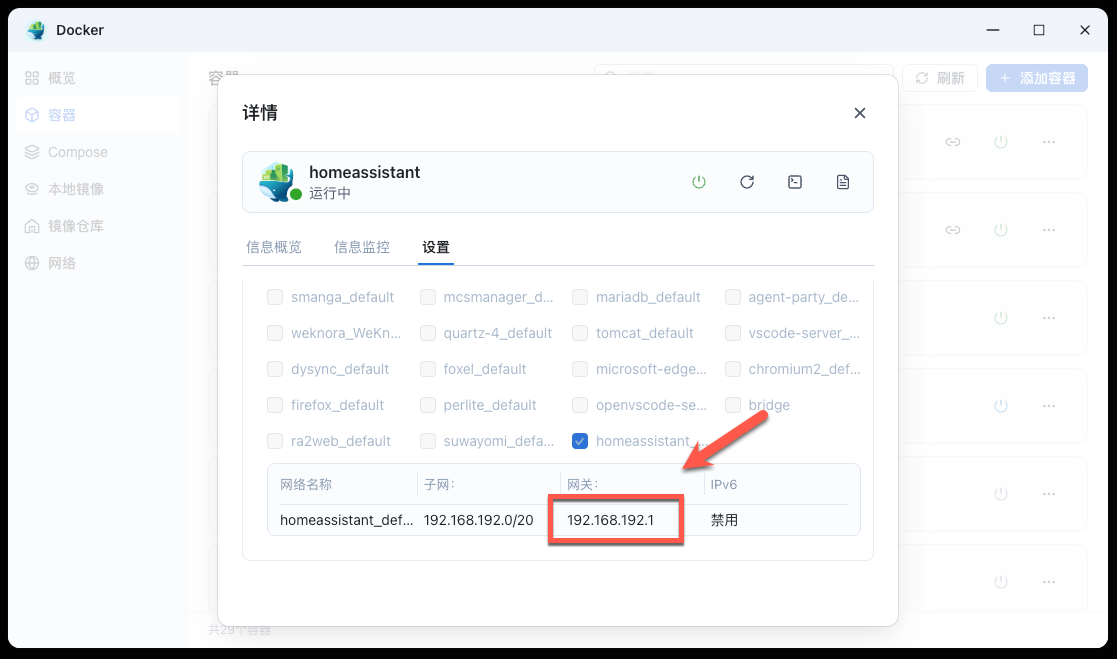The image size is (1117, 659).
Task: Close the 详情 dialog with the X
Action: [x=859, y=113]
